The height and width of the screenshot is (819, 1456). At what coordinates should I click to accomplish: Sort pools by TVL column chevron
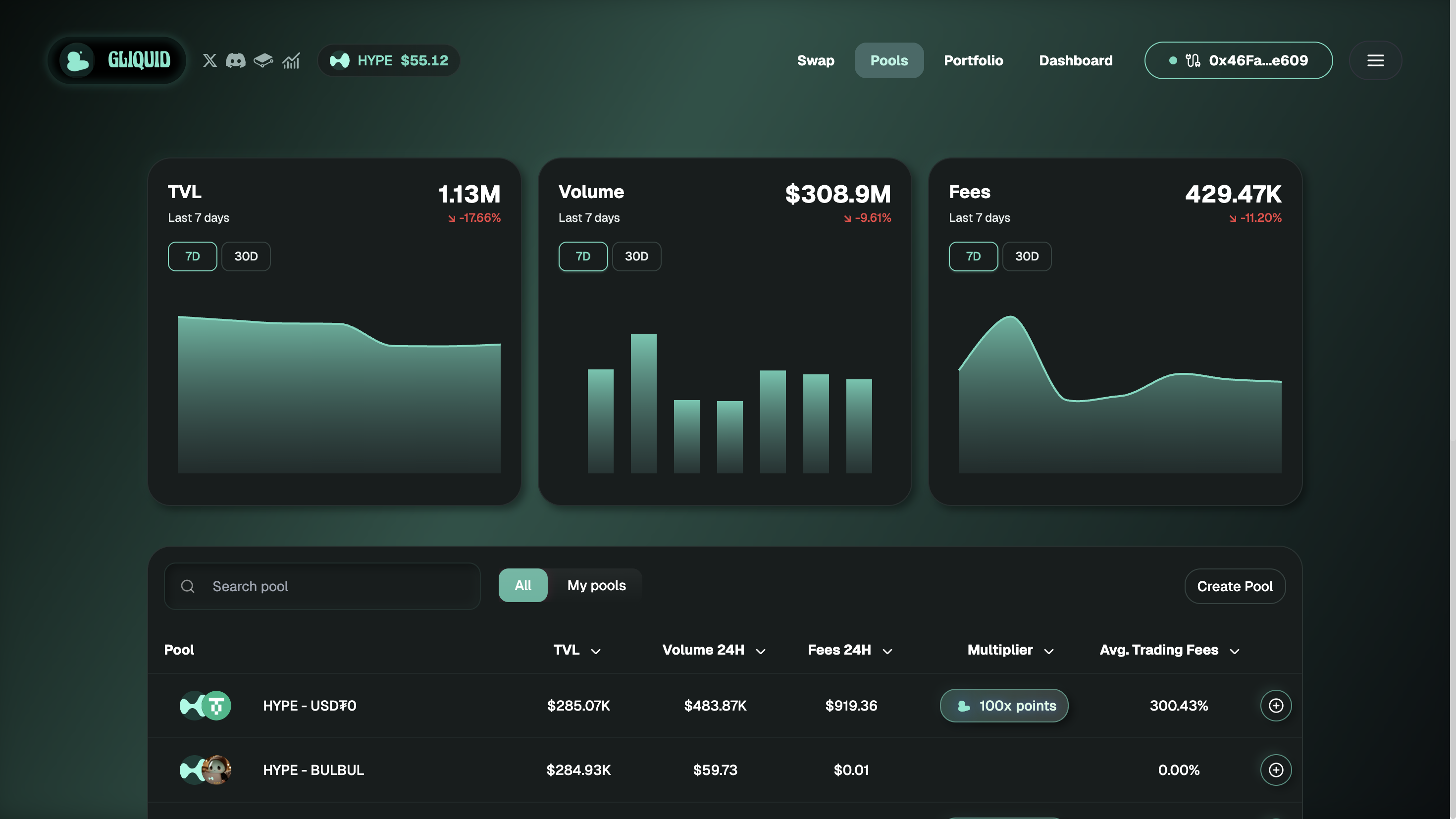596,651
